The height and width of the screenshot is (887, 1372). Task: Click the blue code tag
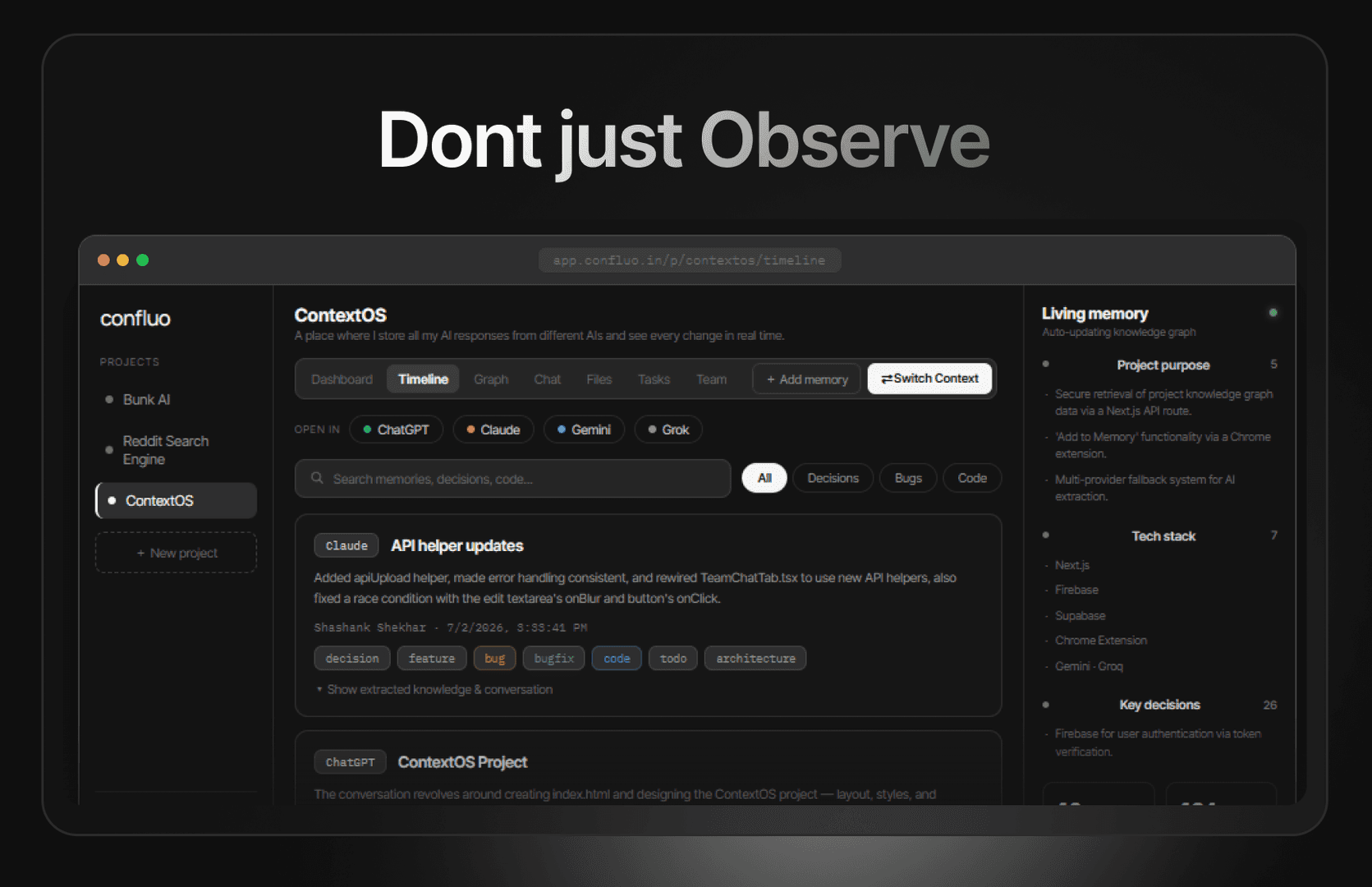click(x=617, y=659)
